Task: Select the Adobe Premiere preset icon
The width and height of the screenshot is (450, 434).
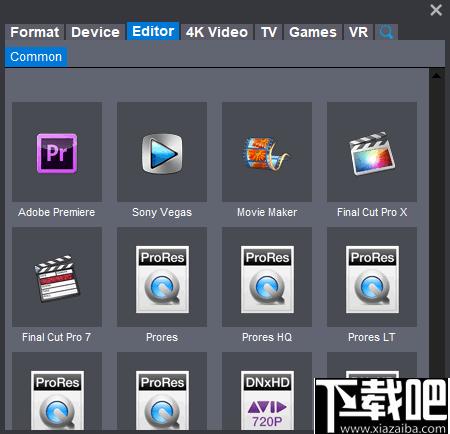Action: 57,153
